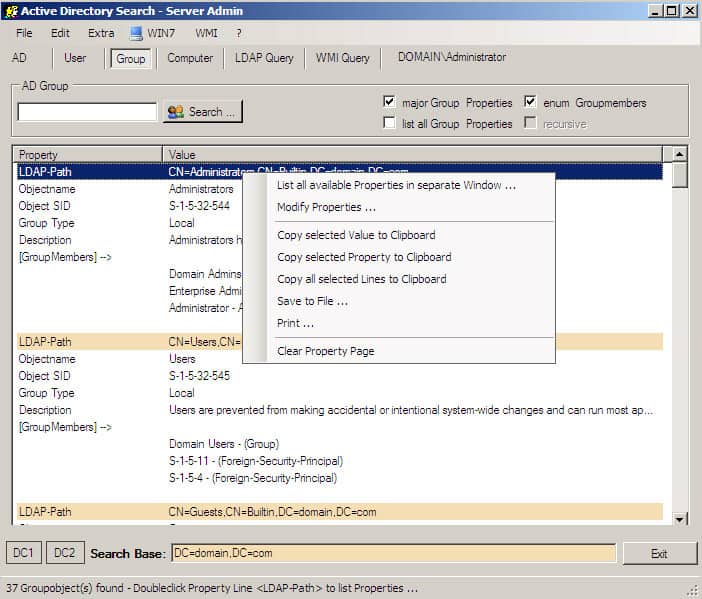Click the Search Base input field
The image size is (702, 599).
point(393,553)
